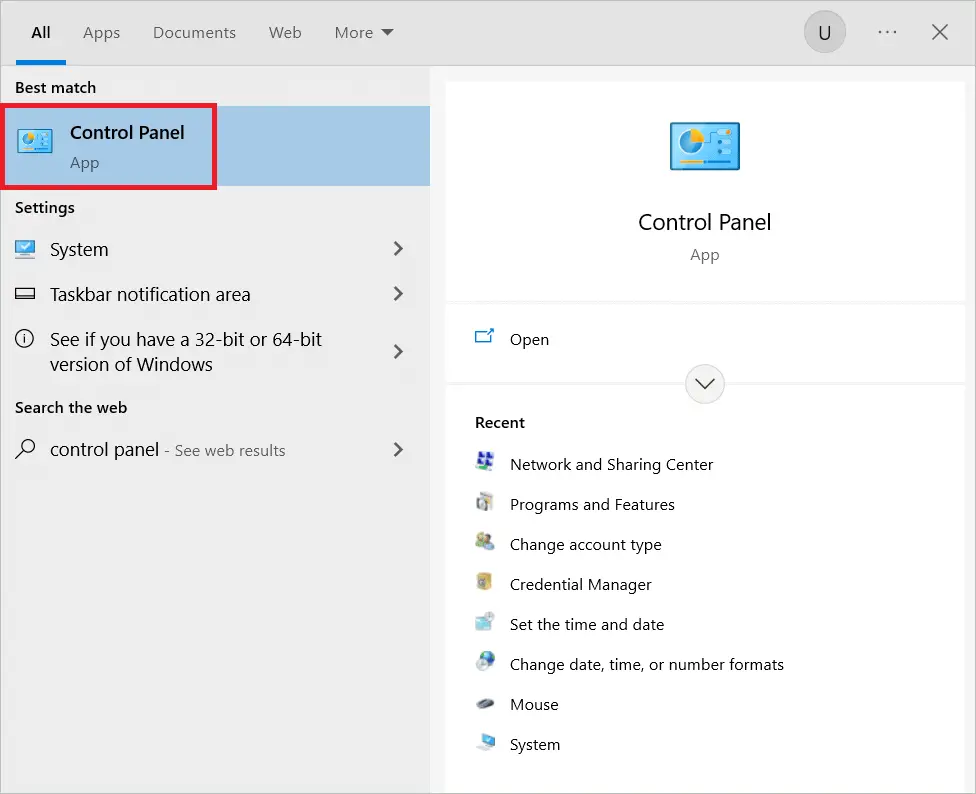The height and width of the screenshot is (794, 976).
Task: Switch to the All tab
Action: [41, 32]
